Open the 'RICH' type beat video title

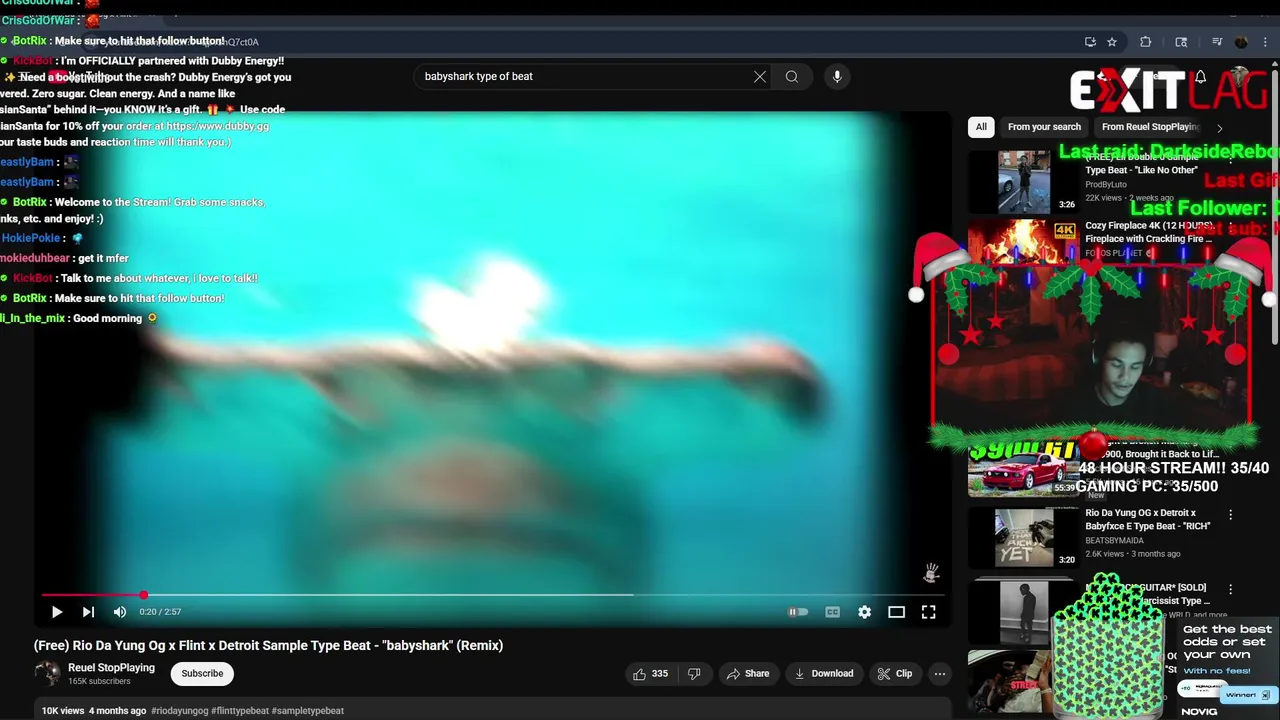pos(1148,519)
